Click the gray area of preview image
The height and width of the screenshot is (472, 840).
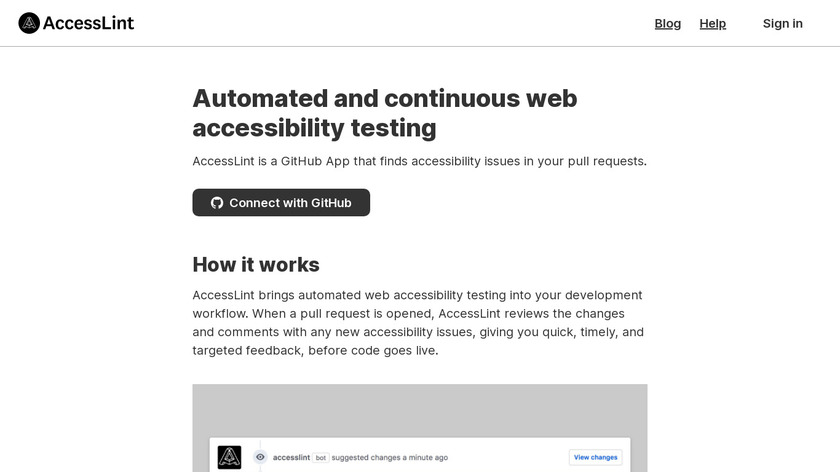click(420, 410)
